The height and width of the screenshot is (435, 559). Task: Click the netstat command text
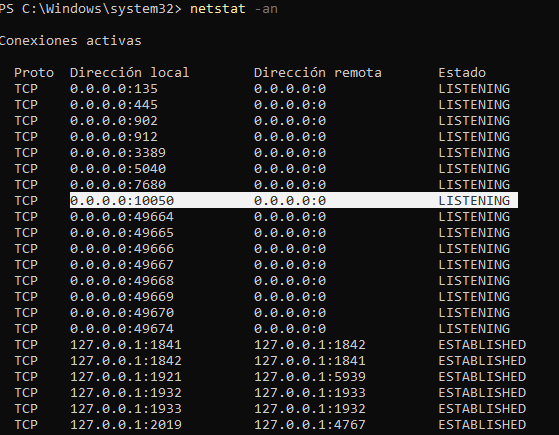(x=218, y=9)
